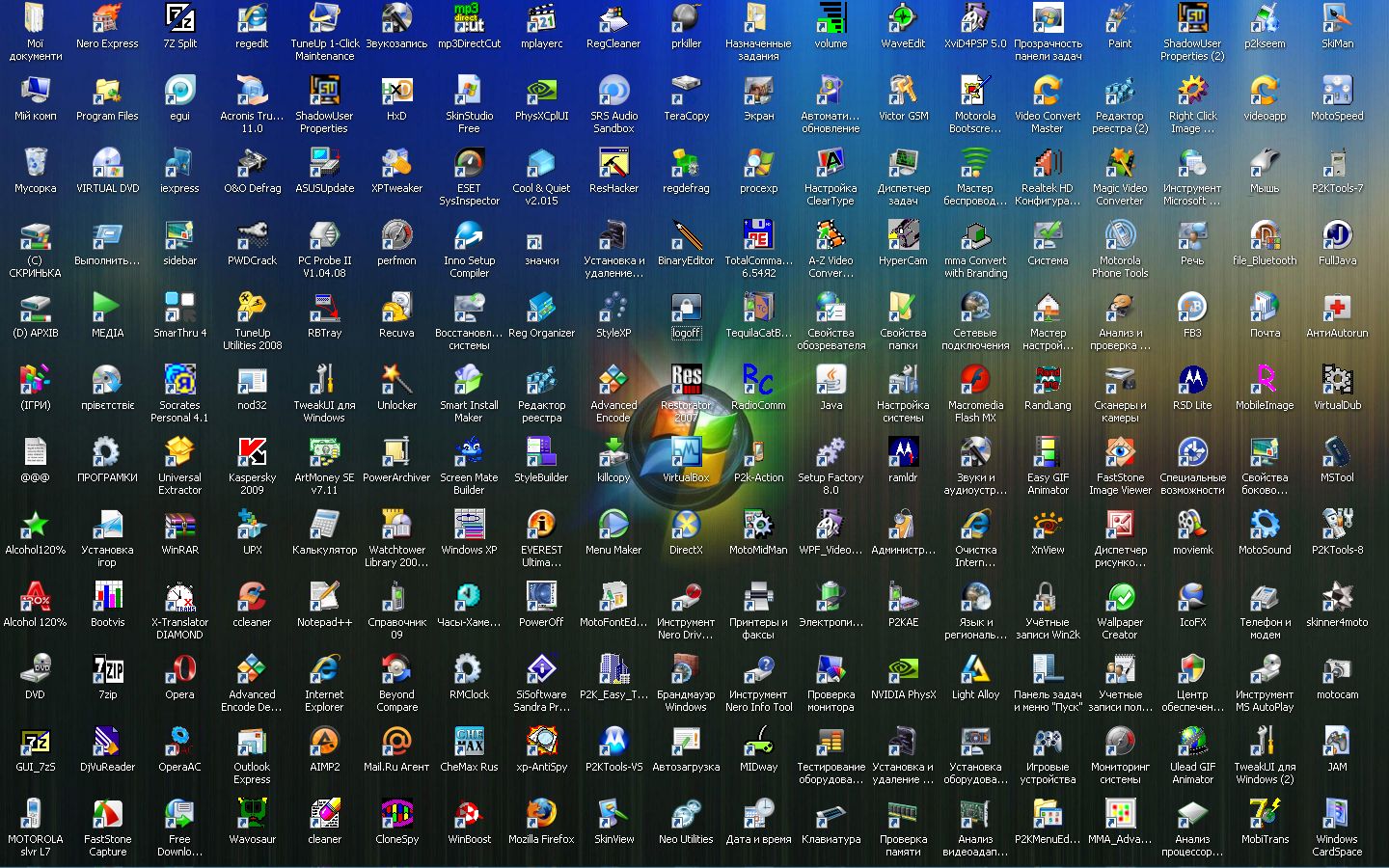Open Kaspersky 2009 icon
Screen dimensions: 1389x868
coord(252,451)
